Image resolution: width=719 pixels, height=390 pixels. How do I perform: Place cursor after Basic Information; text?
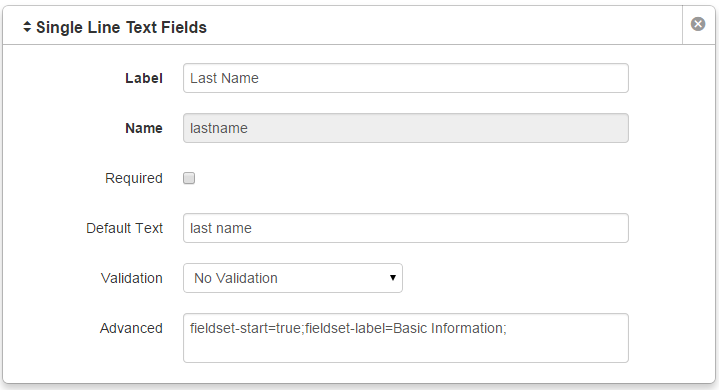tap(508, 328)
